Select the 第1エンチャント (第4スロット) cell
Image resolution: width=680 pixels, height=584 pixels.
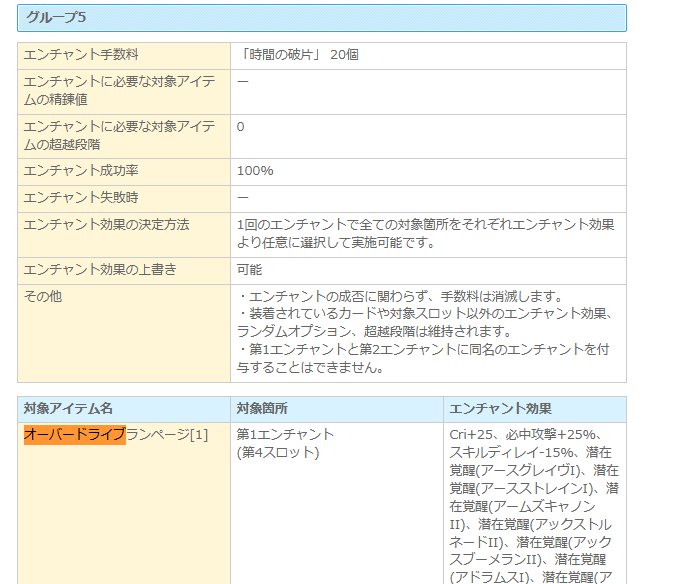285,443
